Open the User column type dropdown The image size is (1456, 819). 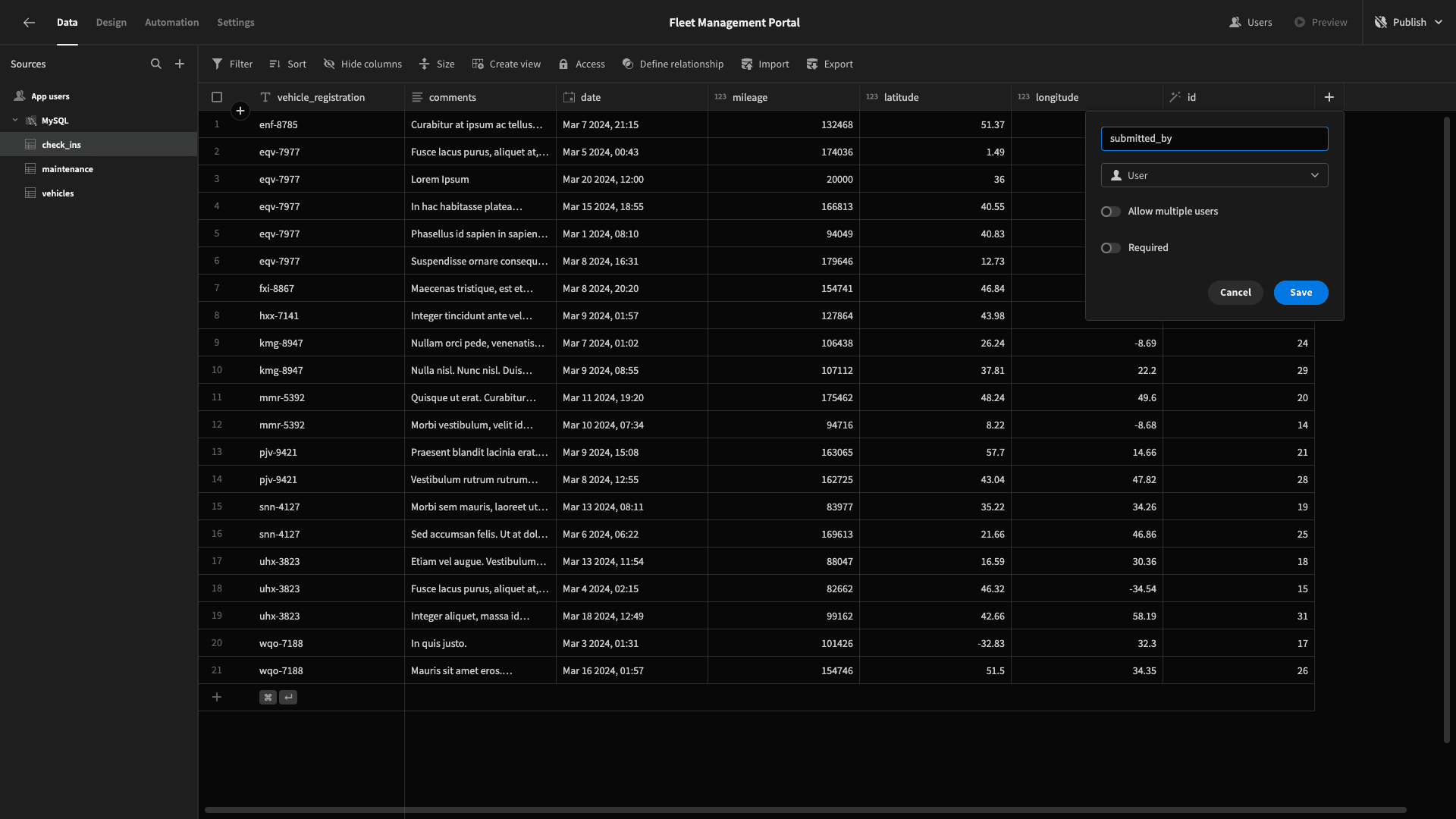point(1214,175)
